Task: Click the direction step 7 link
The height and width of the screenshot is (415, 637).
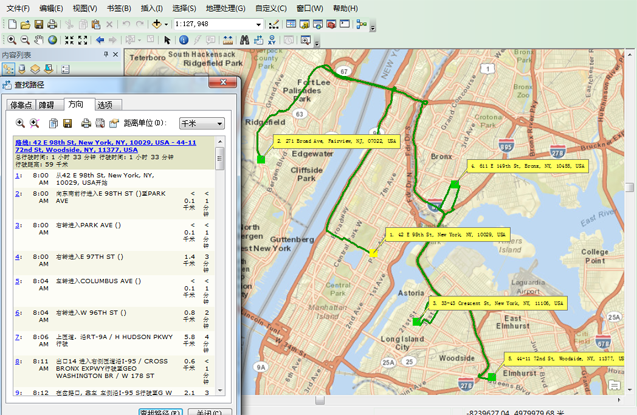Action: 18,335
